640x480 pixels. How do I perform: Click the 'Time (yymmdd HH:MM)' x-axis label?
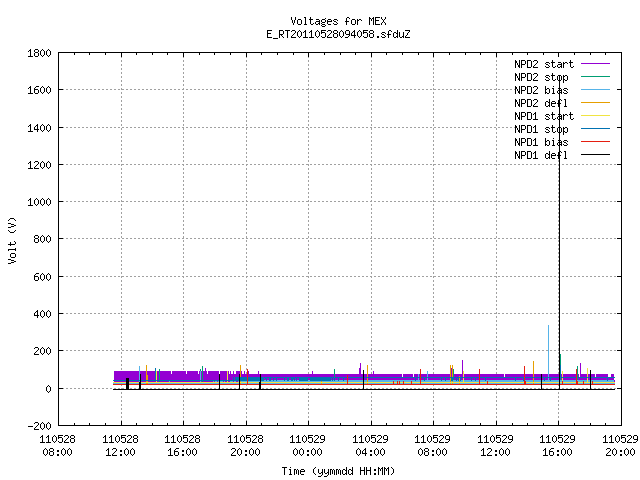pos(338,471)
